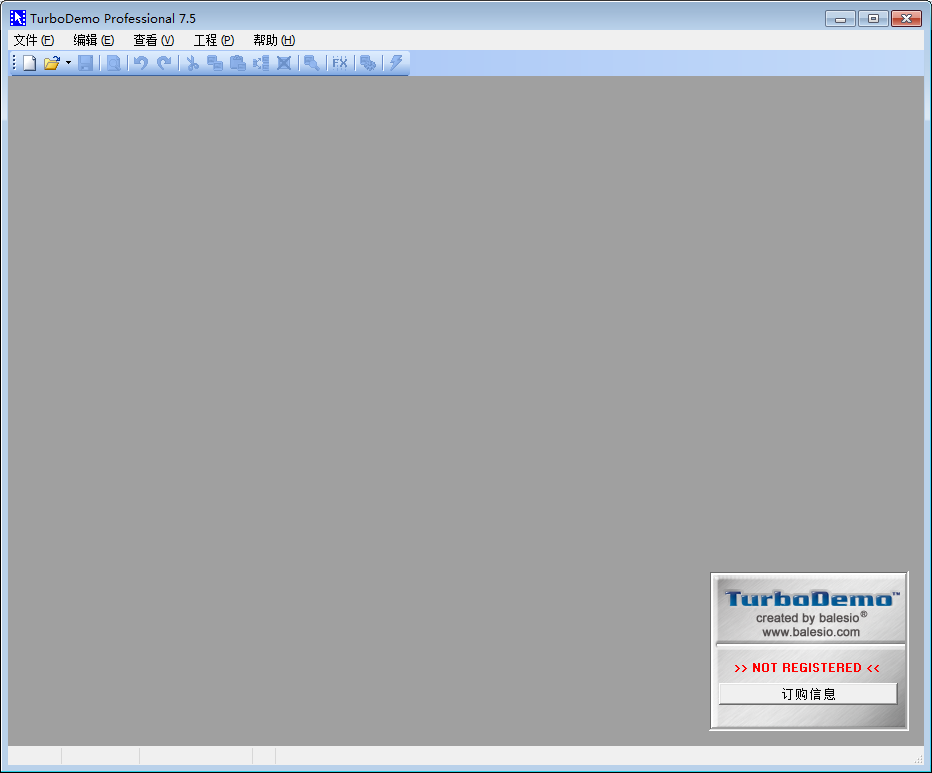Minimize the TurboDemo window
This screenshot has width=932, height=773.
pos(840,19)
